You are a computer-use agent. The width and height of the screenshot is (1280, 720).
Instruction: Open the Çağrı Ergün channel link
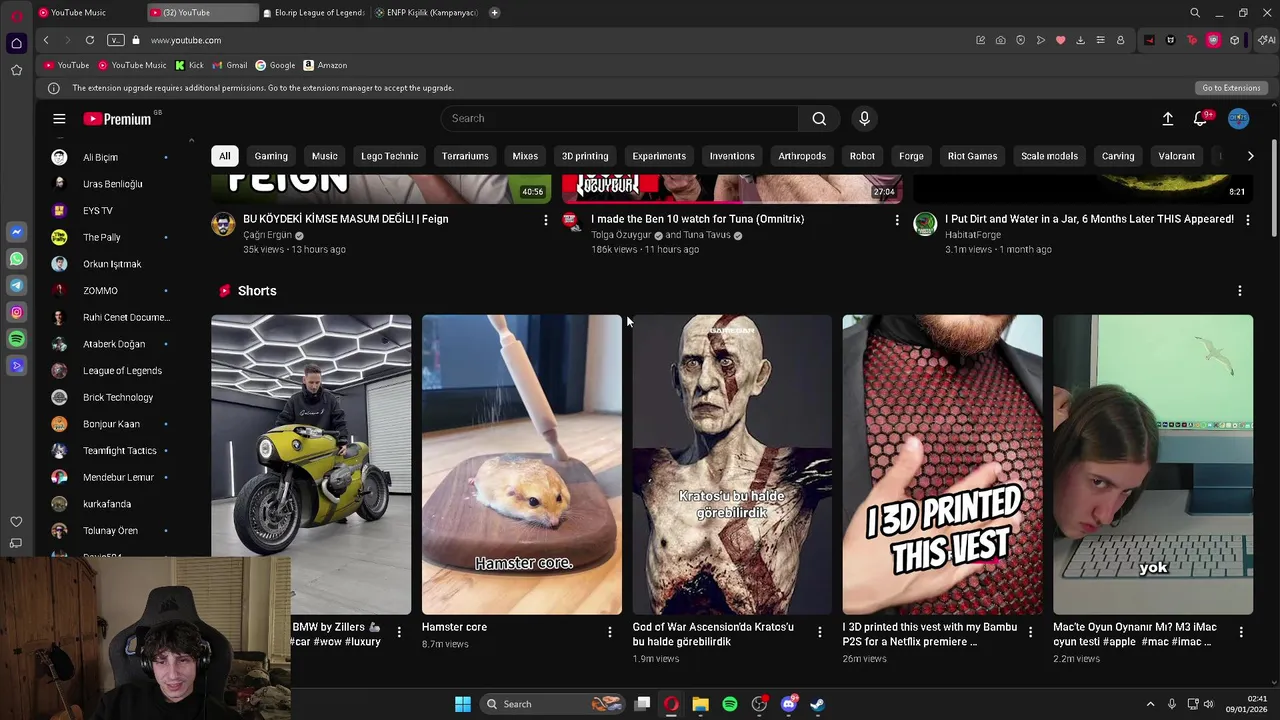pyautogui.click(x=267, y=235)
